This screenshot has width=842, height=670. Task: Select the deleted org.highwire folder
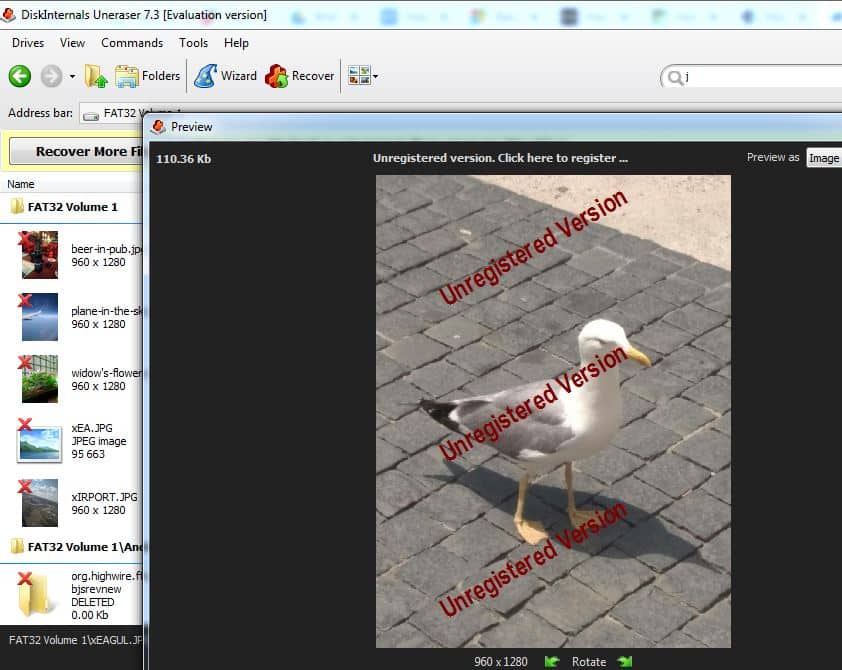[40, 595]
